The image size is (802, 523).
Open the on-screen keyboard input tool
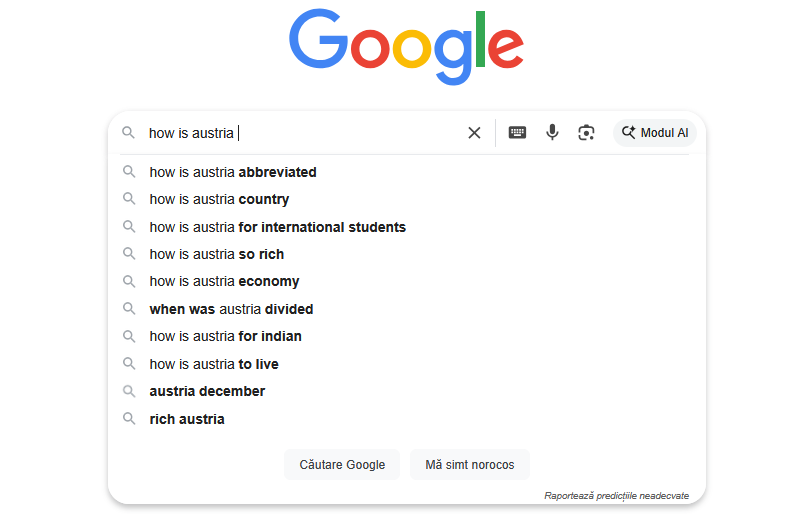517,133
